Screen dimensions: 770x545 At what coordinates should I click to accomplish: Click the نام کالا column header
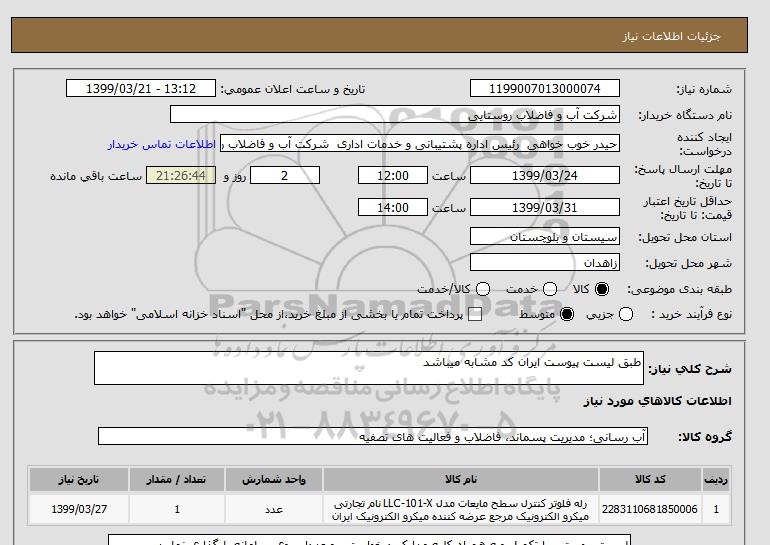(461, 480)
